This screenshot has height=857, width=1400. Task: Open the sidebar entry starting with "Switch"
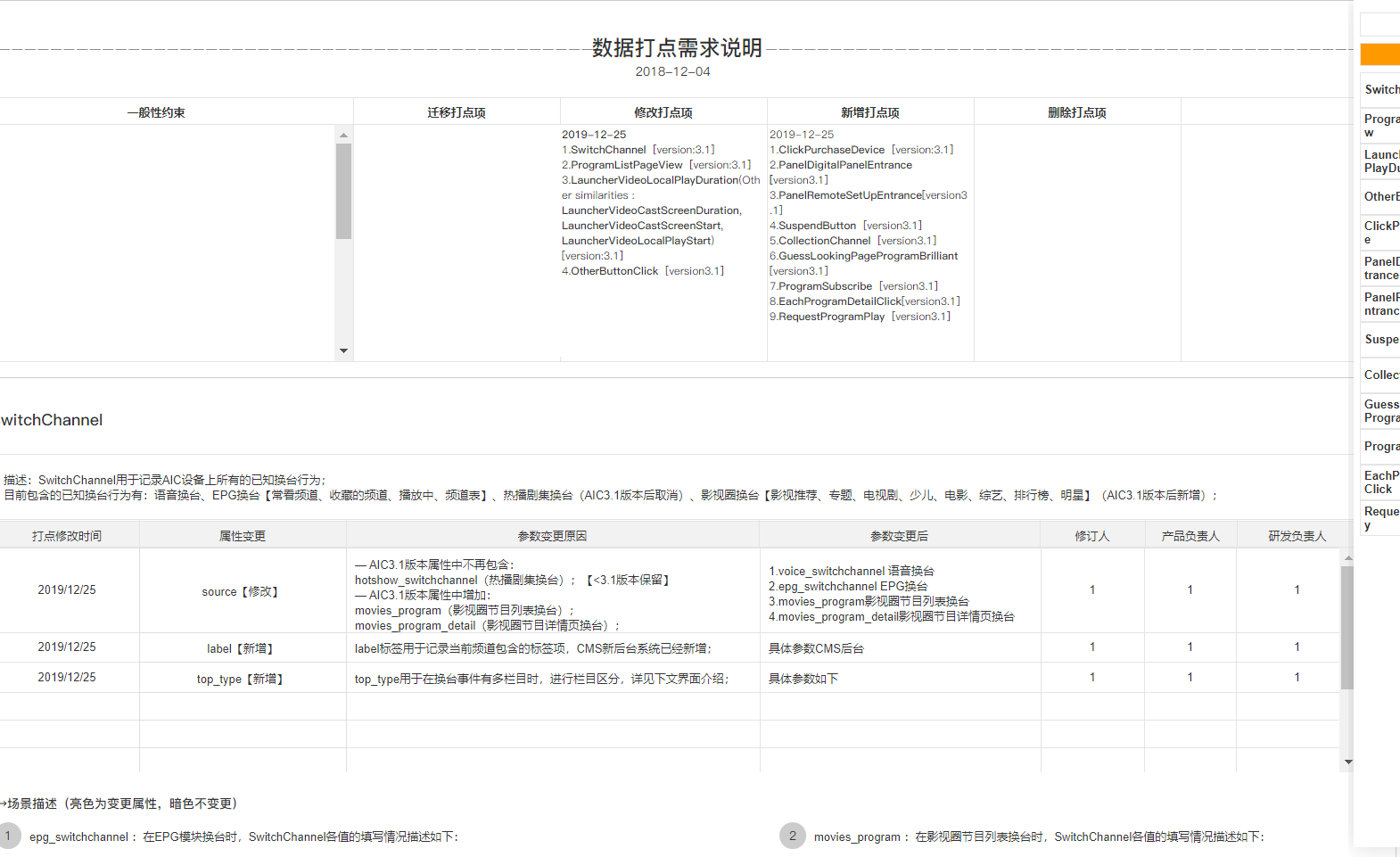click(1381, 89)
